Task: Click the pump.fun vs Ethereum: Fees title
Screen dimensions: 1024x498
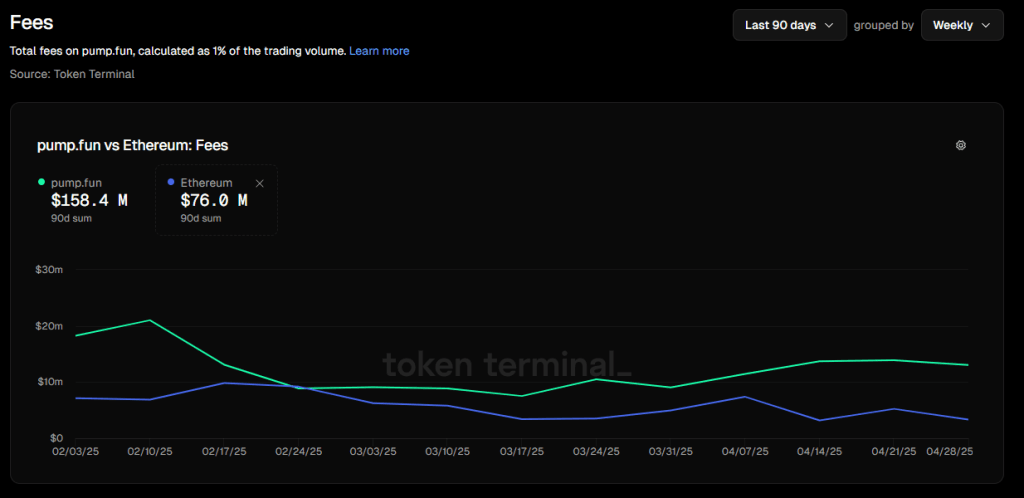Action: 133,146
